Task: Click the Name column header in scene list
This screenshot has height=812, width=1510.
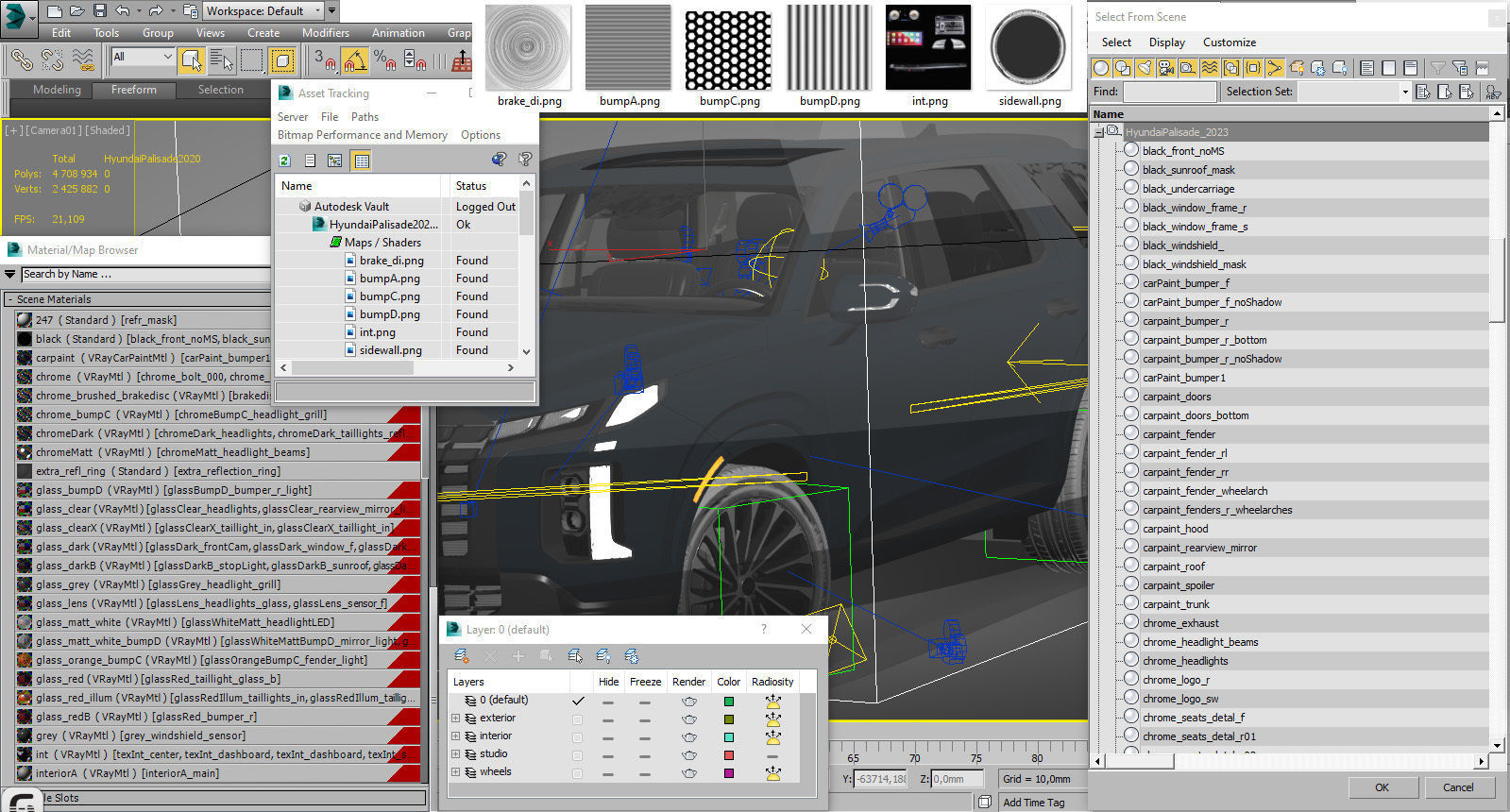Action: point(1290,114)
